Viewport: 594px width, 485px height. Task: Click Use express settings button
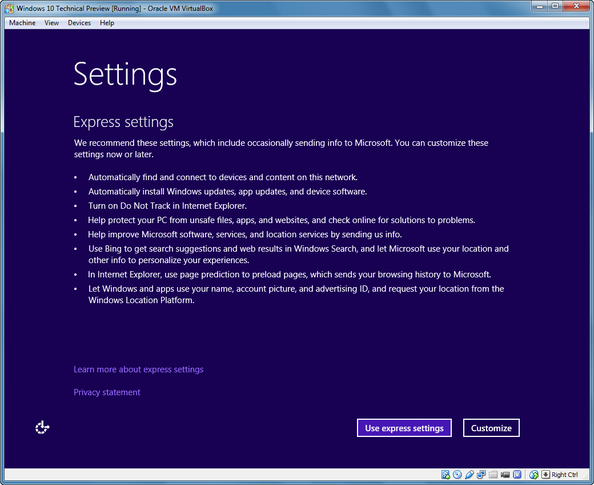[404, 428]
